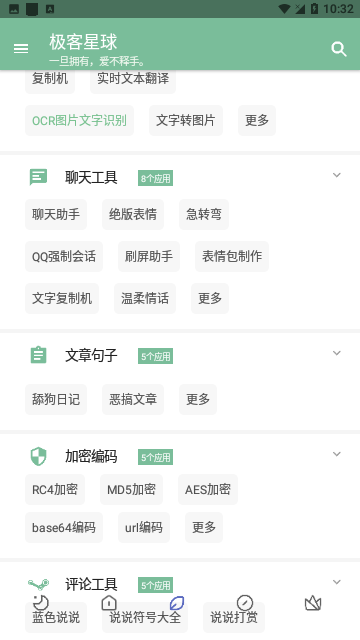Screen dimensions: 360x640
Task: Open the MD5加密 tool
Action: [x=131, y=489]
